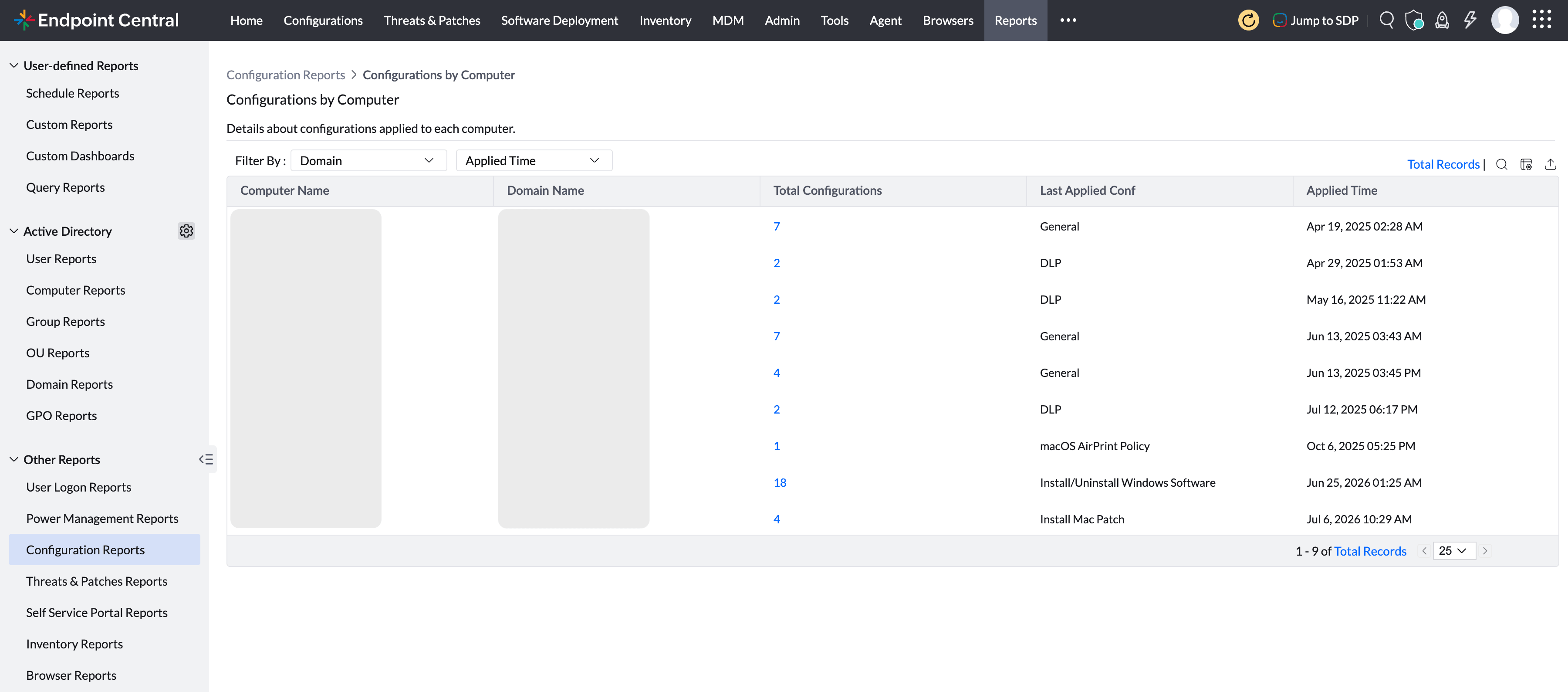Screen dimensions: 1568x692
Task: Click the Total Records link above table
Action: click(1443, 164)
